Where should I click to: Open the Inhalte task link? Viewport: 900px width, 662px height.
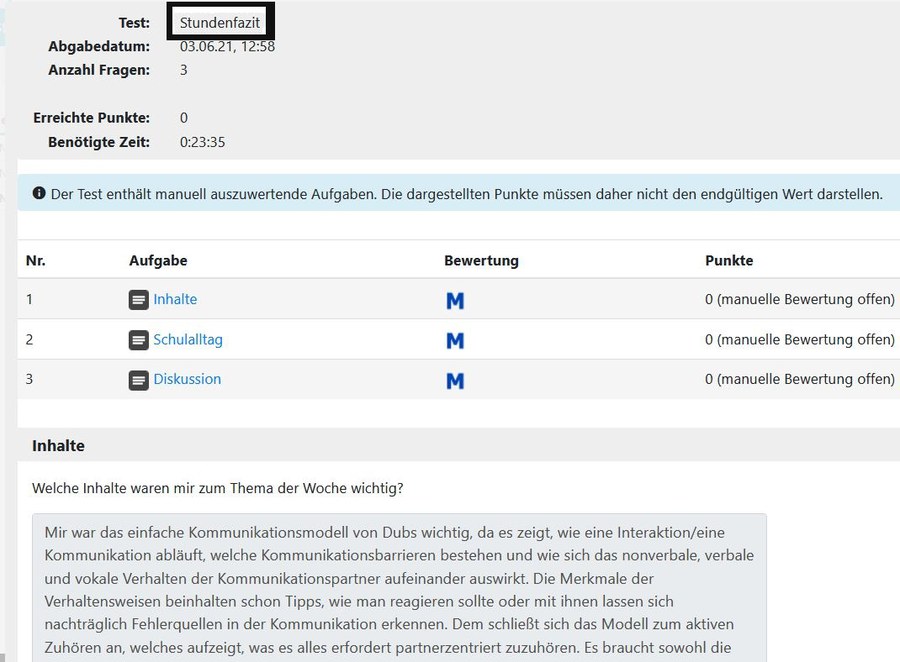tap(175, 299)
